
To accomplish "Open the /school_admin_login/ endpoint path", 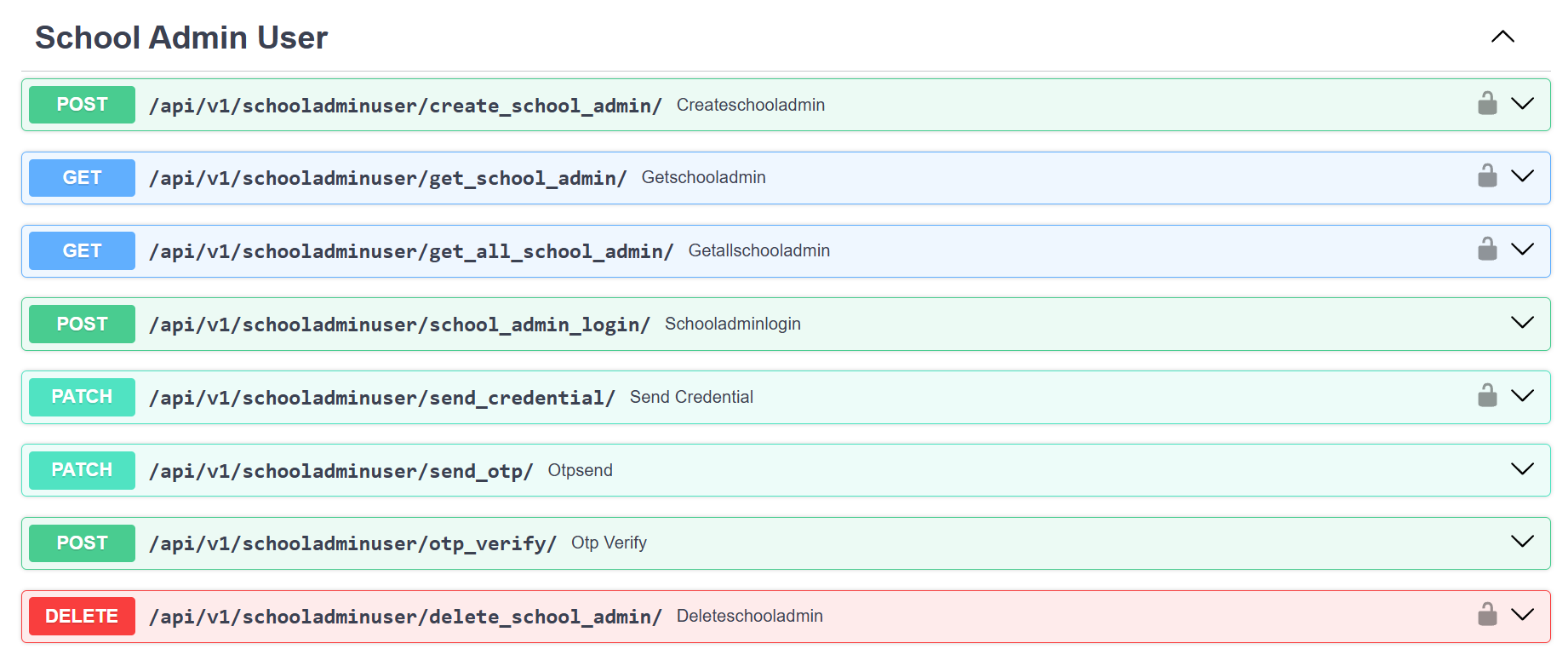I will 399,324.
